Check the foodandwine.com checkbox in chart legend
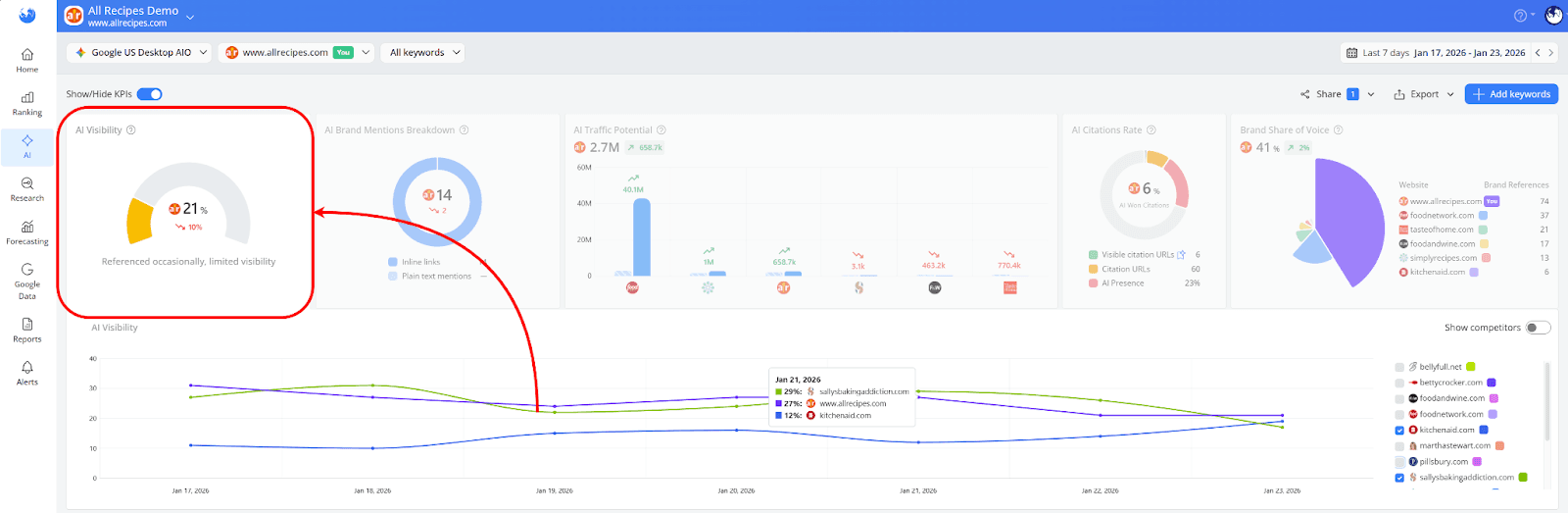 (1399, 398)
